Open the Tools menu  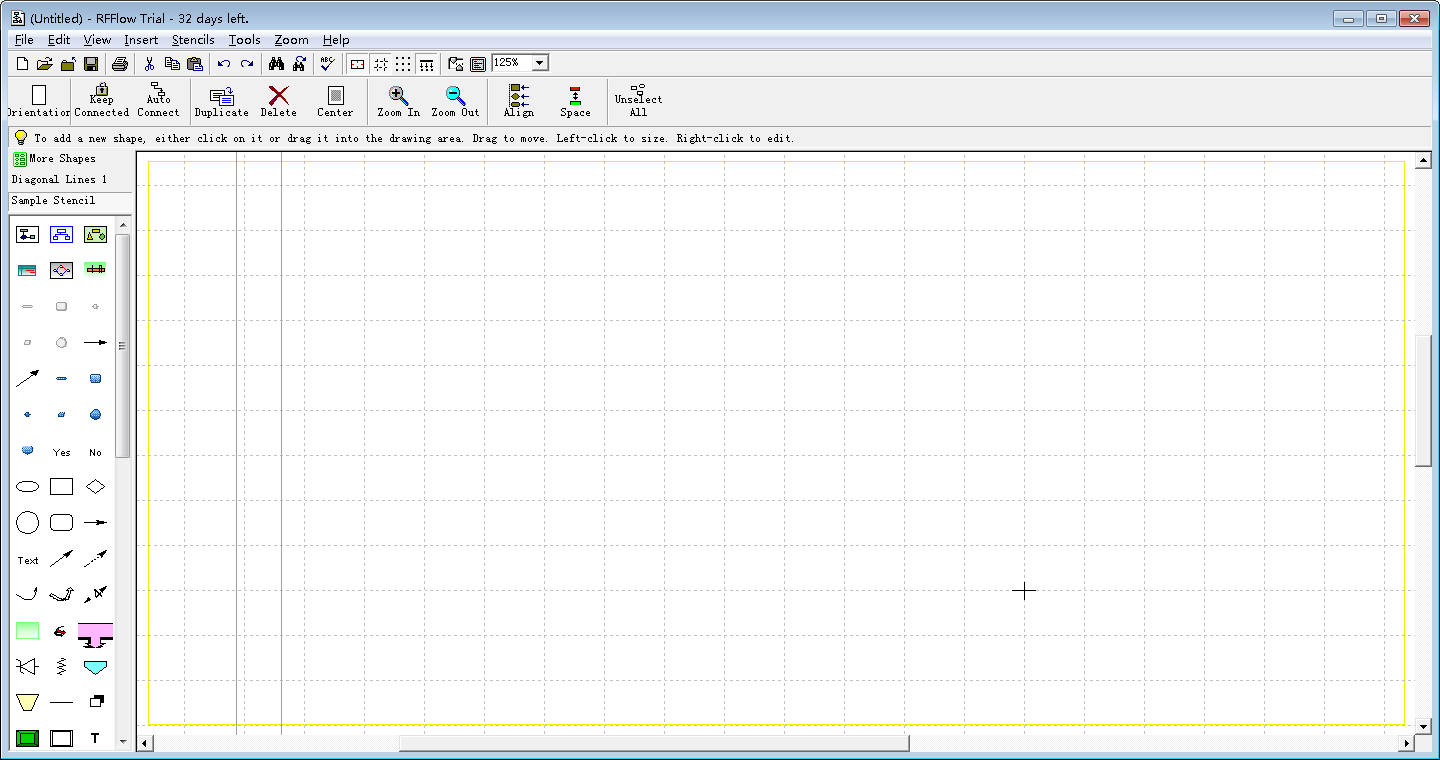244,40
